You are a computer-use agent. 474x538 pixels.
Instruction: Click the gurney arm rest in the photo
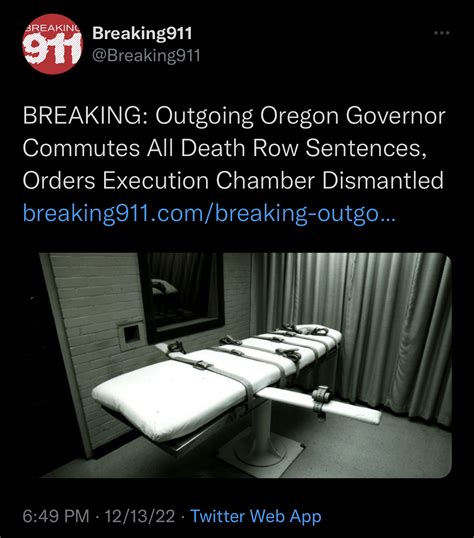click(x=319, y=405)
